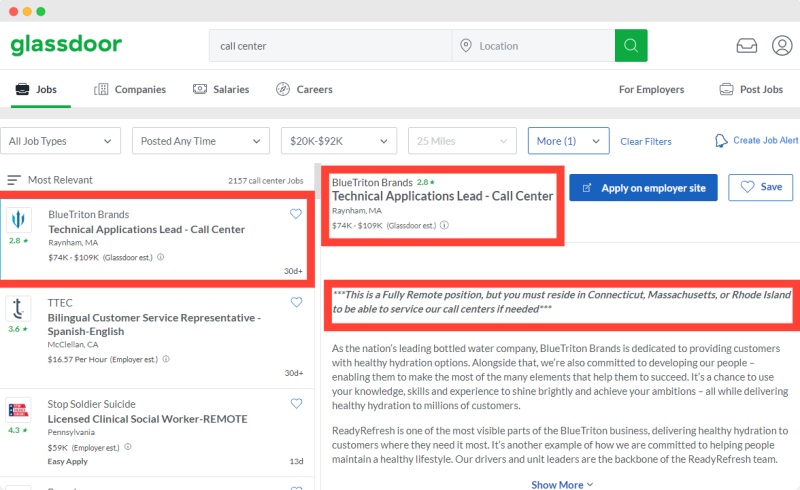The width and height of the screenshot is (800, 490).
Task: Click the TTEC company name
Action: [x=60, y=303]
